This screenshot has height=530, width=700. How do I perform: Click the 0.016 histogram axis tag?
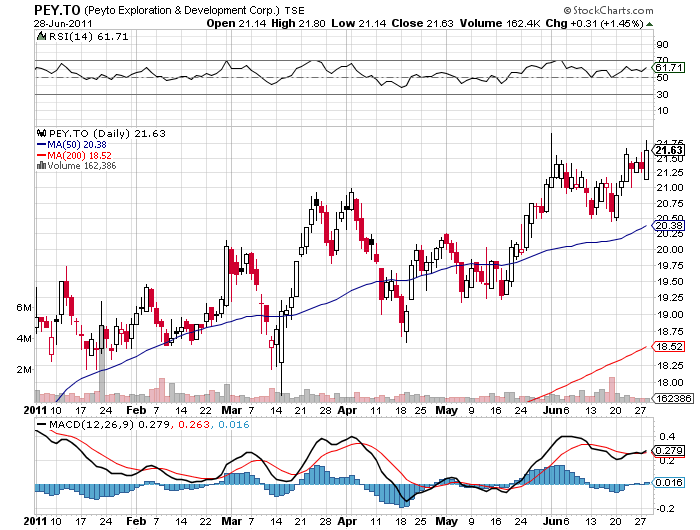[x=669, y=483]
